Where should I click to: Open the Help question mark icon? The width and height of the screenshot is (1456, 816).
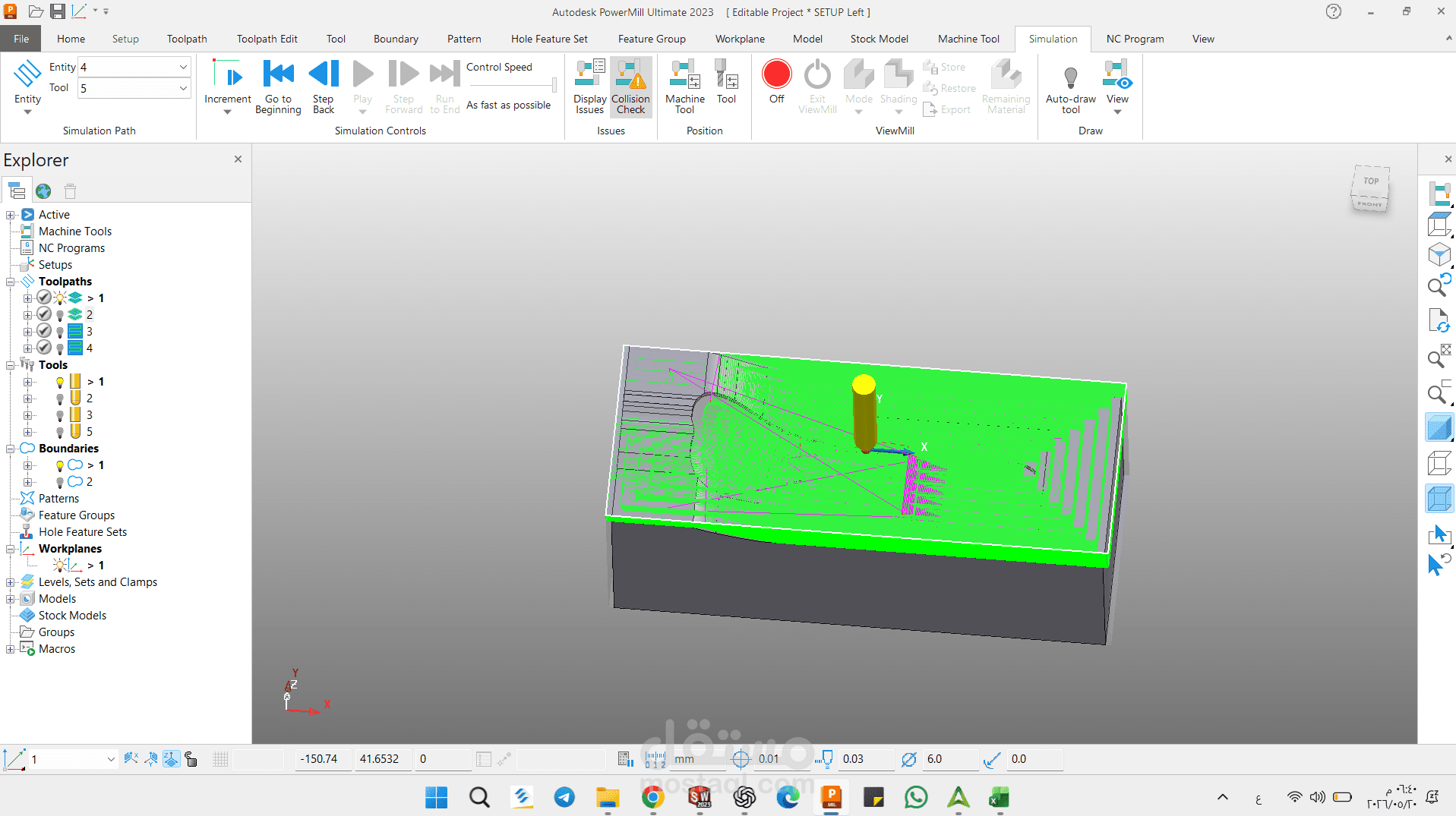pyautogui.click(x=1334, y=11)
